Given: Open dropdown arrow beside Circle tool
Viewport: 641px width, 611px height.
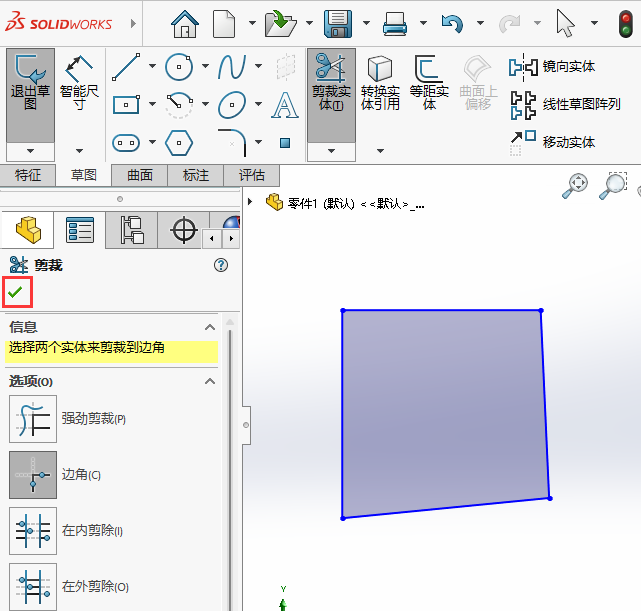Looking at the screenshot, I should click(x=205, y=66).
